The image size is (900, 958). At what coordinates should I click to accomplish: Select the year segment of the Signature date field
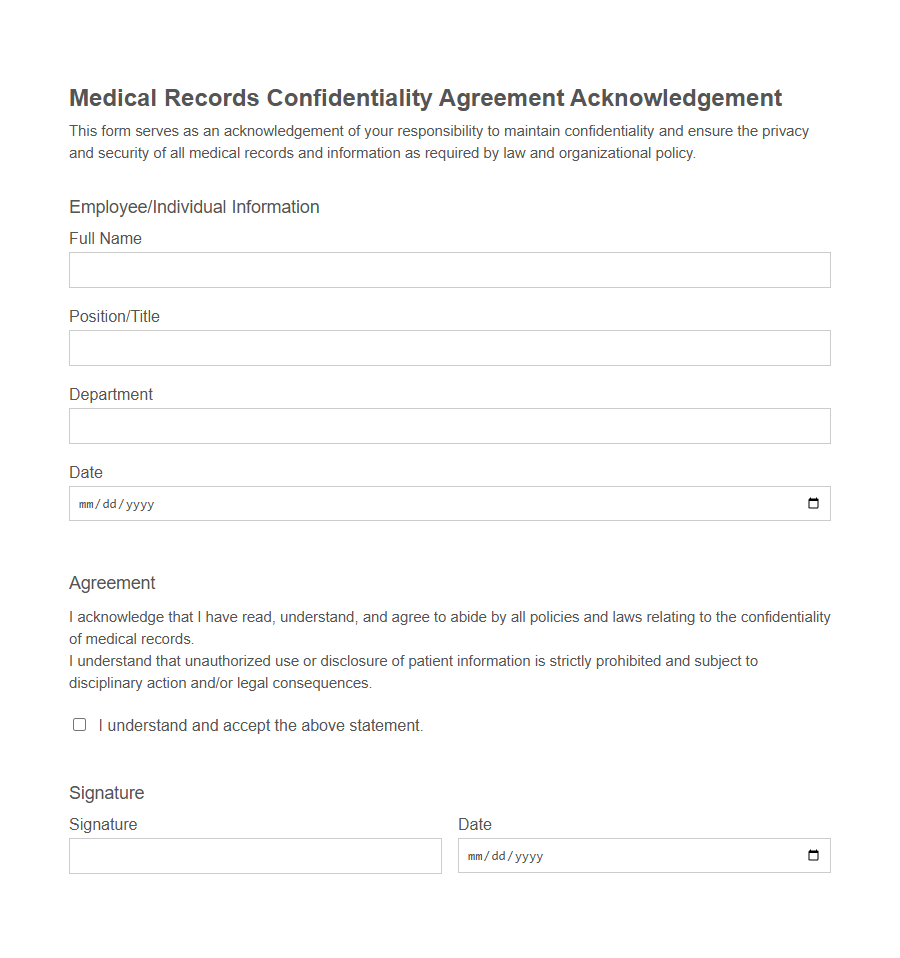527,856
